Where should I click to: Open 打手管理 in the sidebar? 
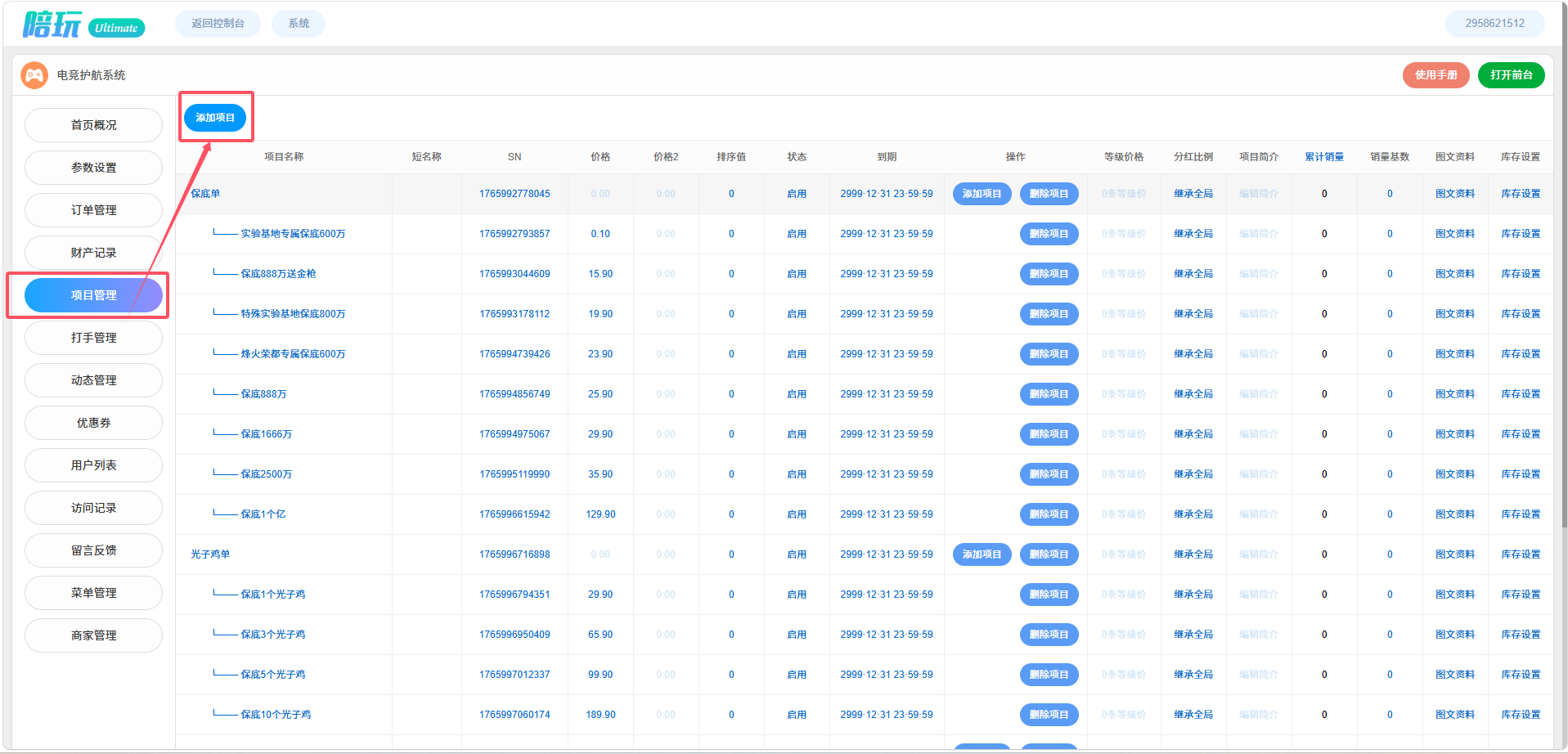coord(93,338)
